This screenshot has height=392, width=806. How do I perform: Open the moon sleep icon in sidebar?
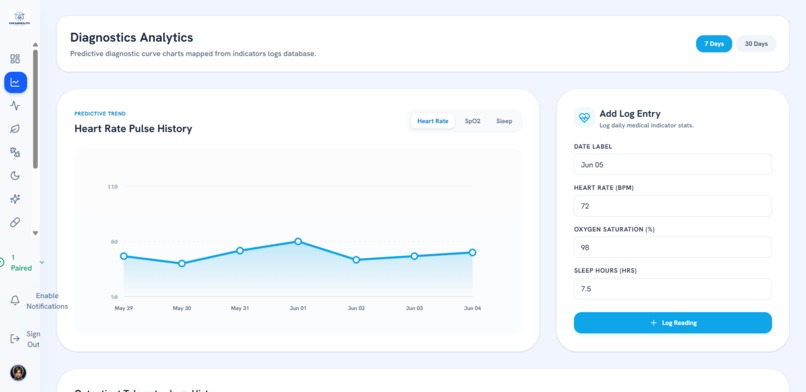click(15, 176)
